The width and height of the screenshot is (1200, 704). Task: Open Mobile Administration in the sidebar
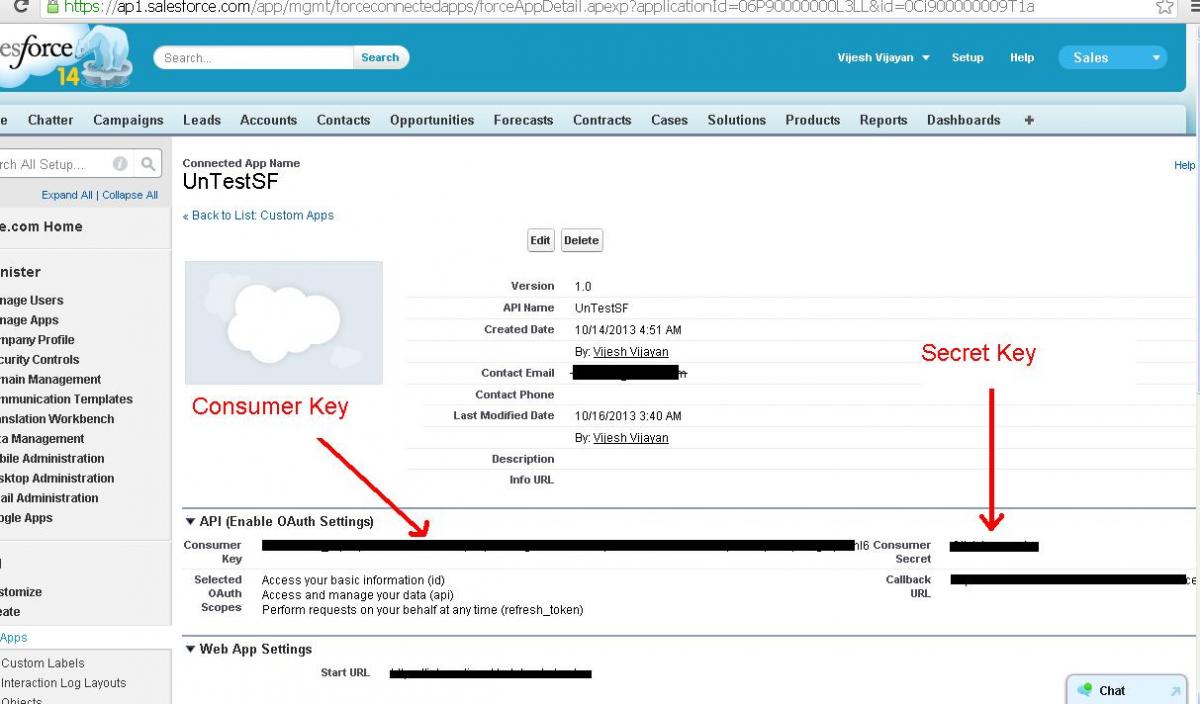click(x=52, y=459)
